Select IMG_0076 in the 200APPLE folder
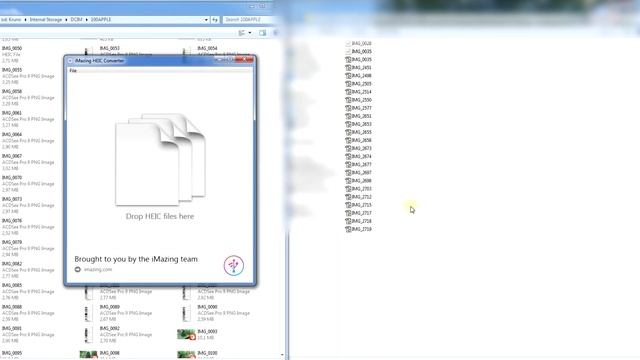The width and height of the screenshot is (640, 360). (x=28, y=227)
